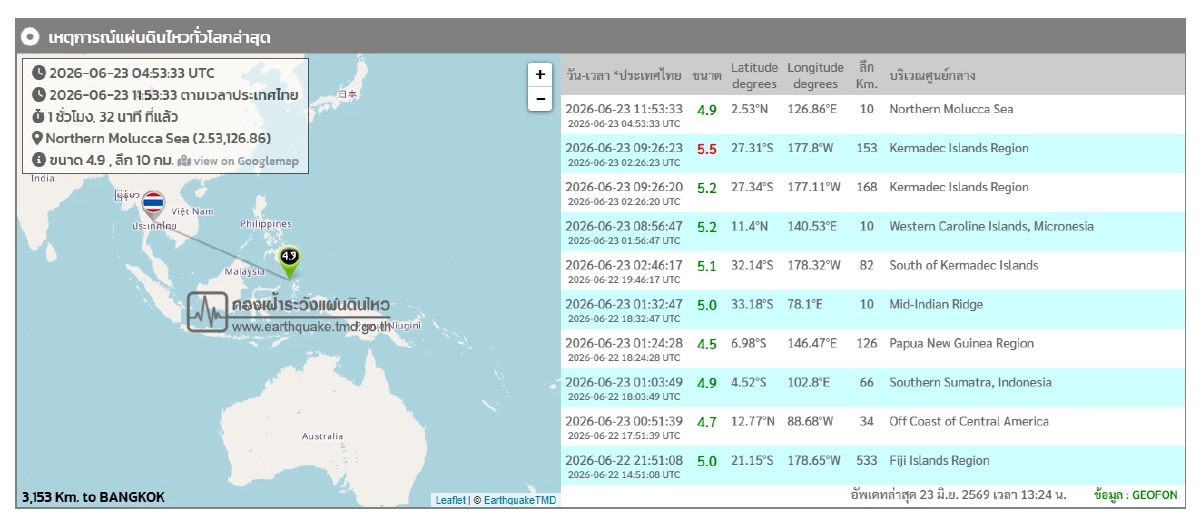1200x519 pixels.
Task: Click the clock icon beside the Thailand-time line
Action: 39,95
